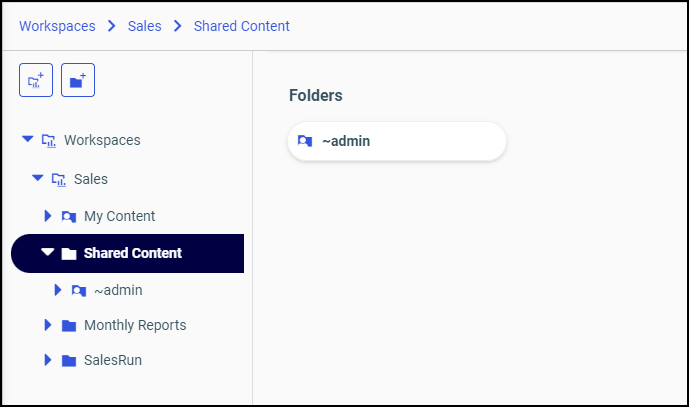The height and width of the screenshot is (407, 689).
Task: Collapse the Shared Content node
Action: (47, 254)
